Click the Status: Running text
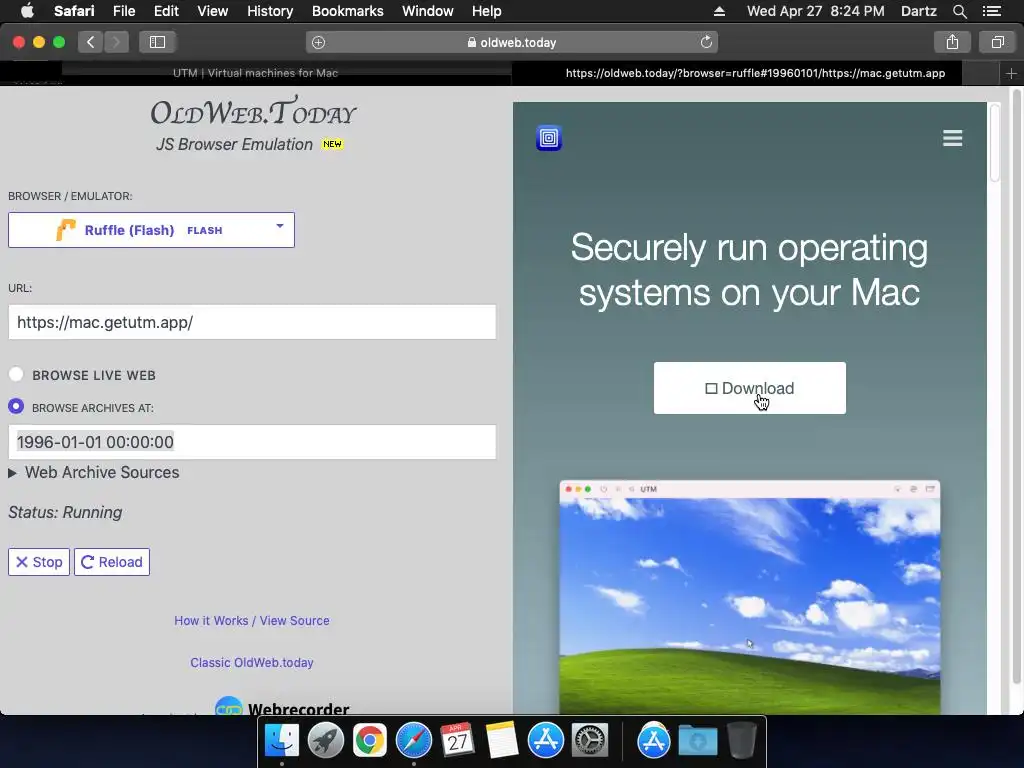 click(65, 513)
